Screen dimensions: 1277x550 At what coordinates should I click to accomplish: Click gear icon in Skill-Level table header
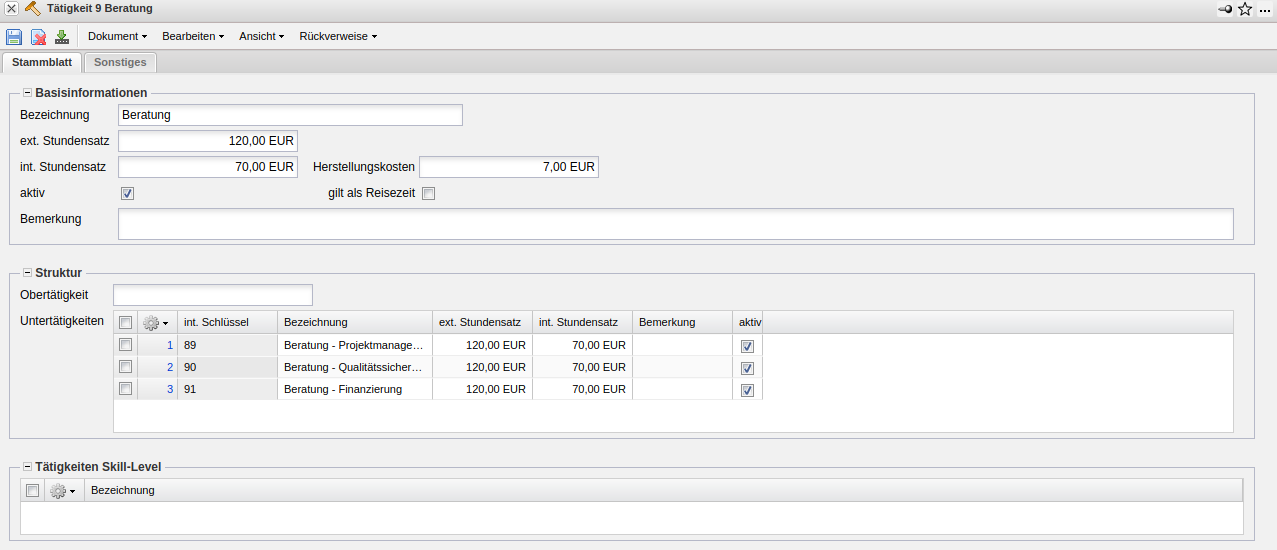point(62,491)
